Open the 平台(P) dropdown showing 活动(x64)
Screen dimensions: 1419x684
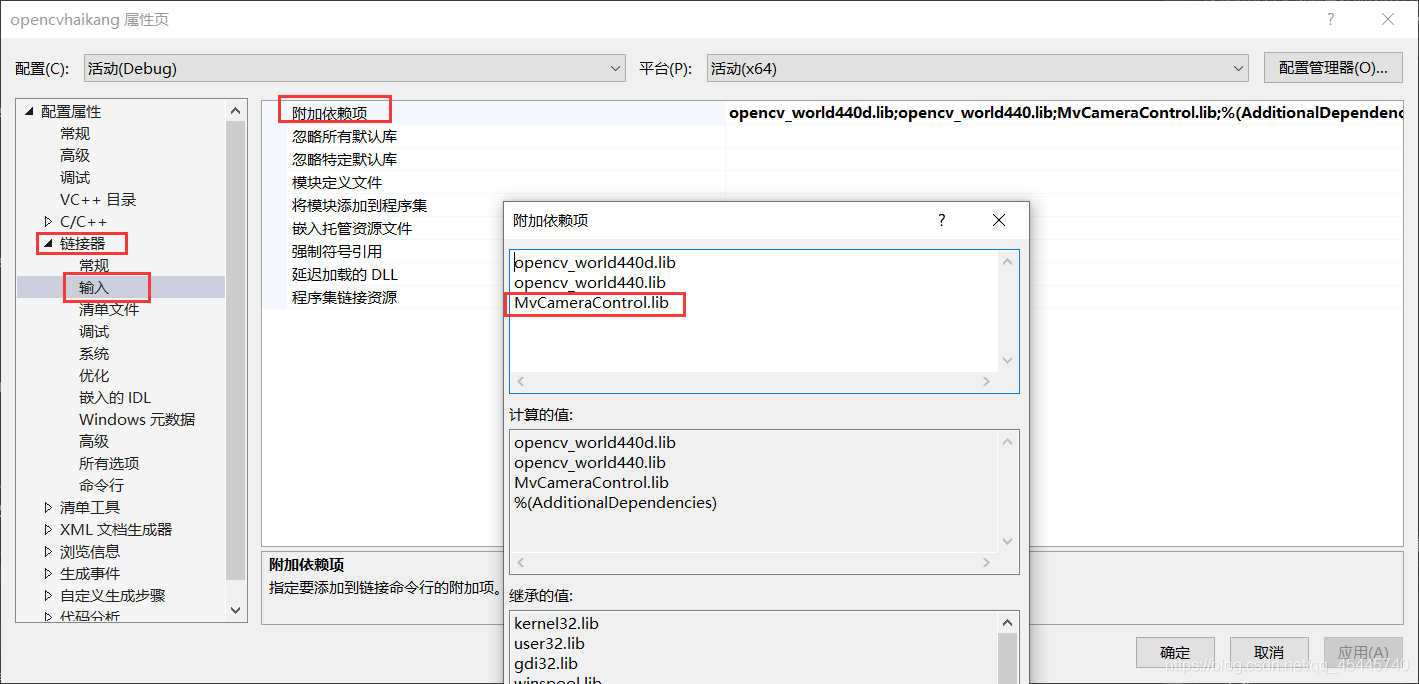click(977, 68)
